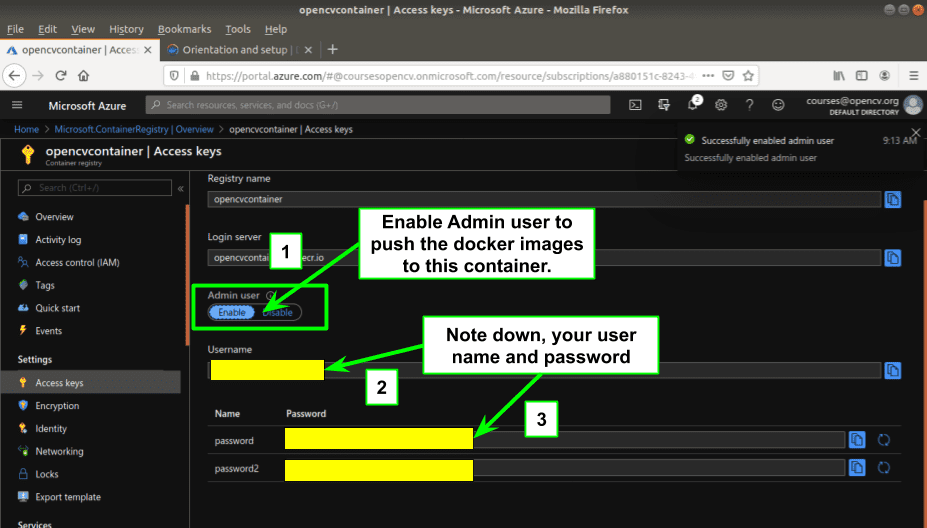927x528 pixels.
Task: Go to Firefox home page
Action: tap(83, 76)
